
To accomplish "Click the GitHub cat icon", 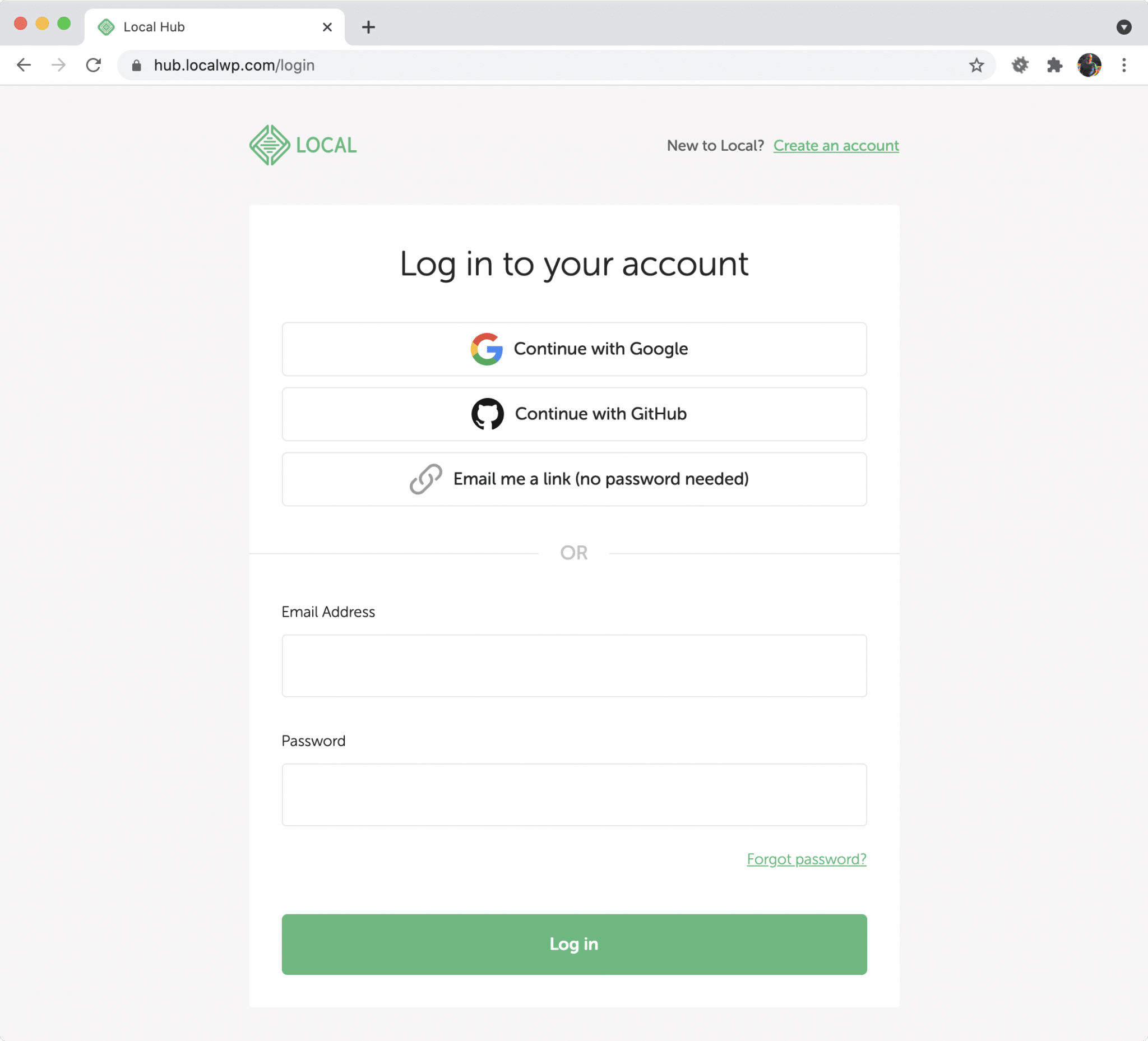I will click(x=487, y=414).
